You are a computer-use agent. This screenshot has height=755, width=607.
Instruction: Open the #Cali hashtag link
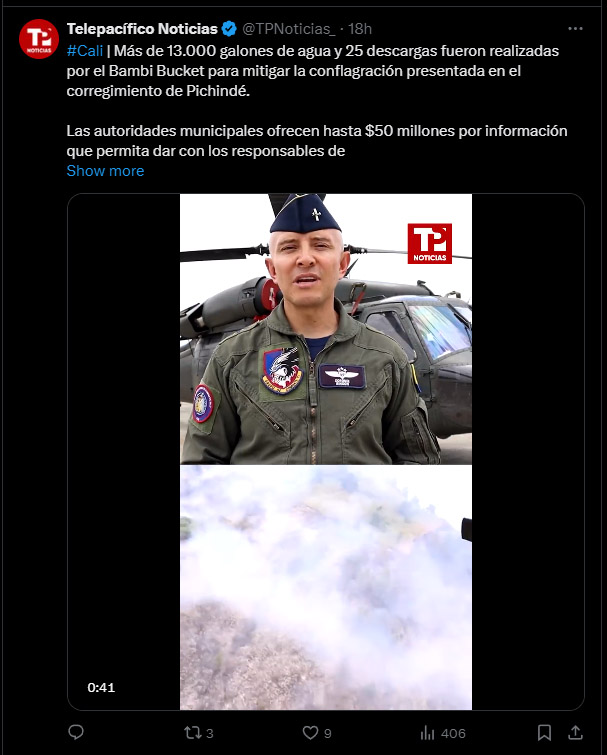(x=85, y=51)
